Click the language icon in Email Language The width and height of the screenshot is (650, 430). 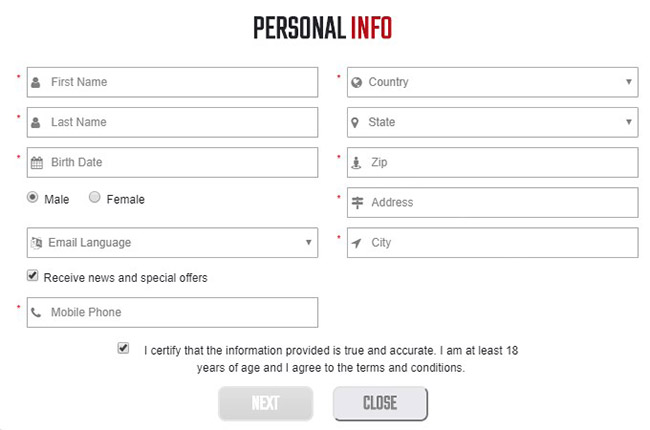point(37,242)
